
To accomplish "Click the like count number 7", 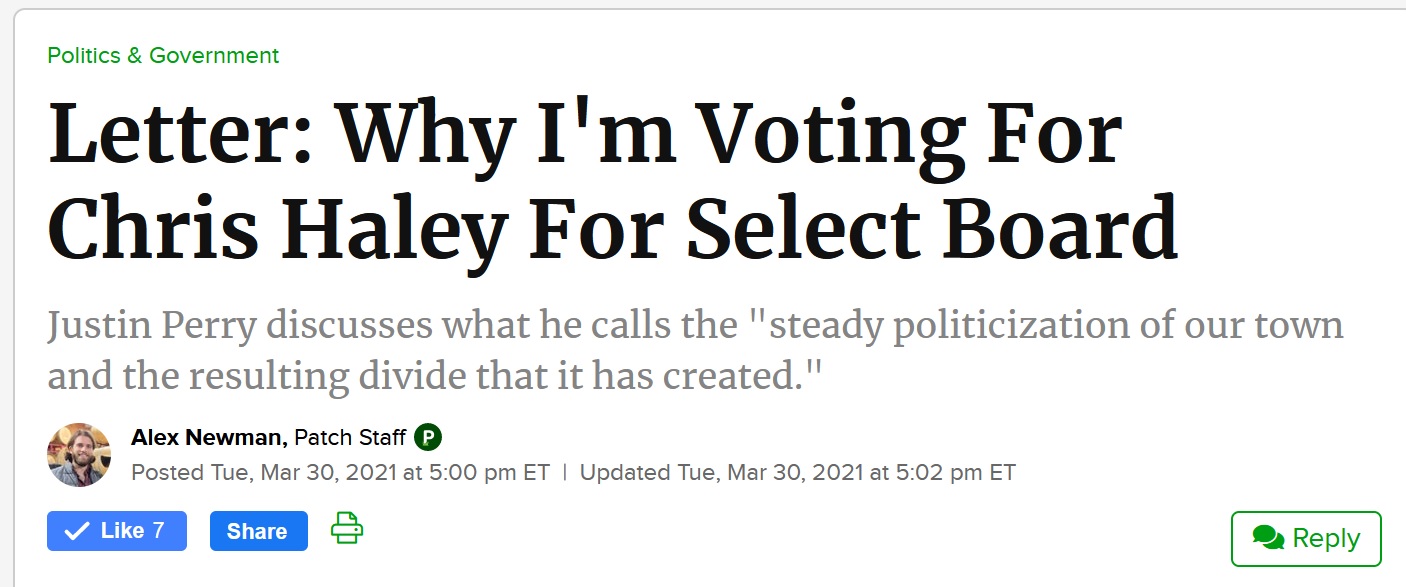I will (158, 531).
